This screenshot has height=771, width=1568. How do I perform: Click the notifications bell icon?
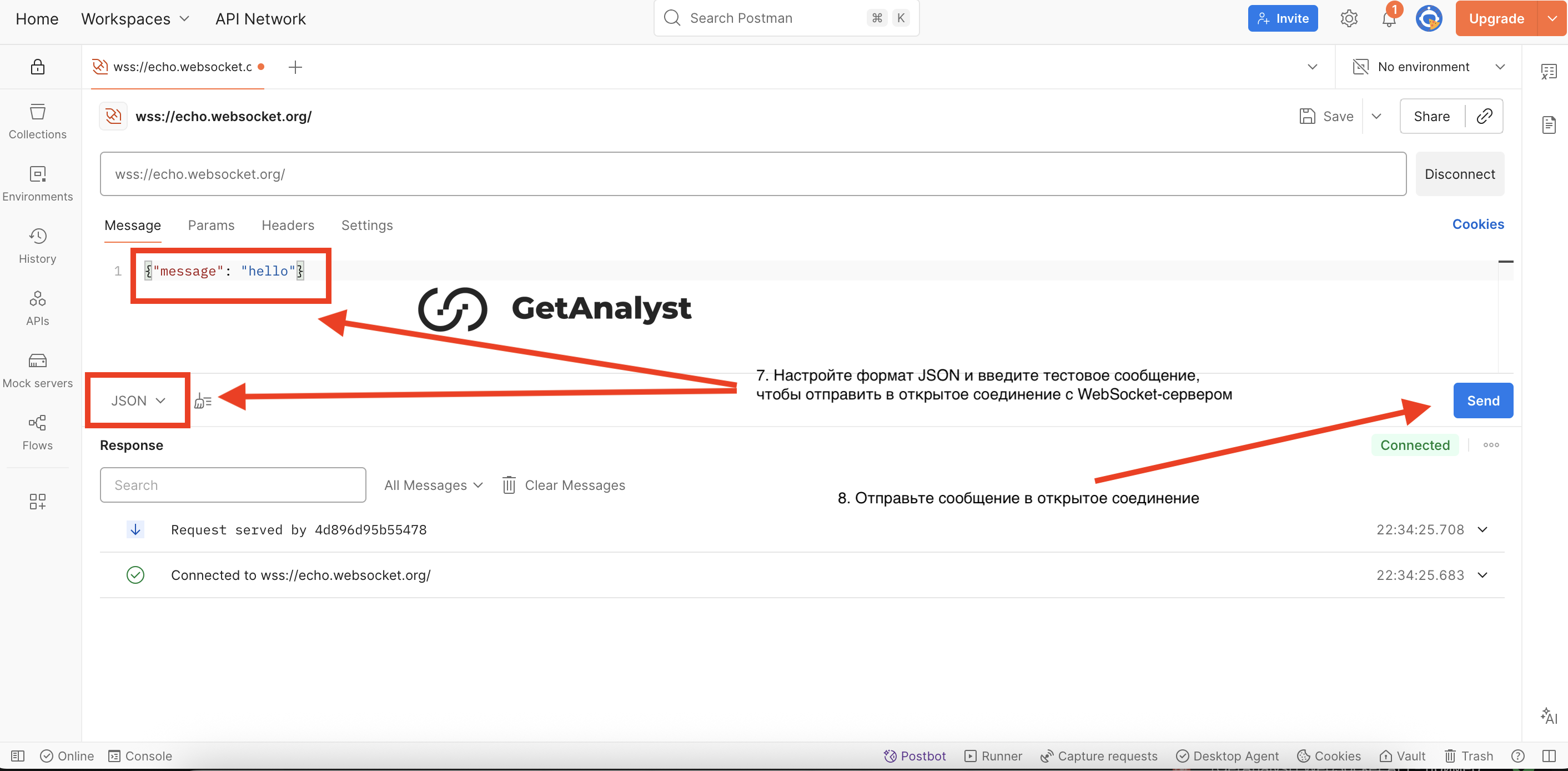(1389, 19)
